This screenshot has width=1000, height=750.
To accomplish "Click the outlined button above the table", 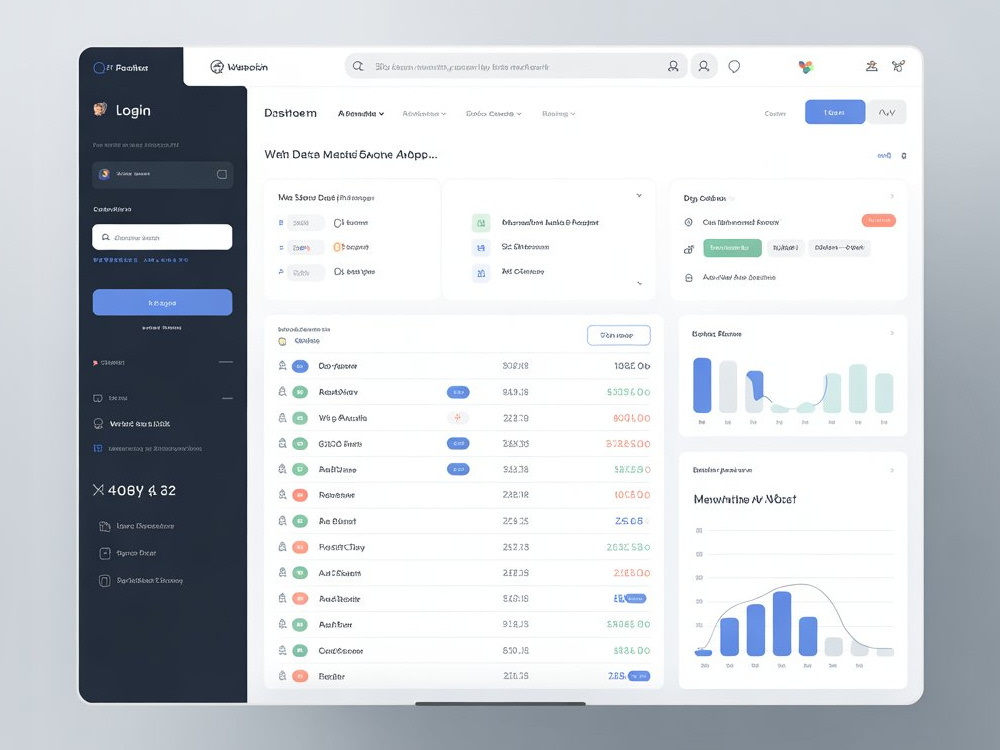I will tap(619, 335).
